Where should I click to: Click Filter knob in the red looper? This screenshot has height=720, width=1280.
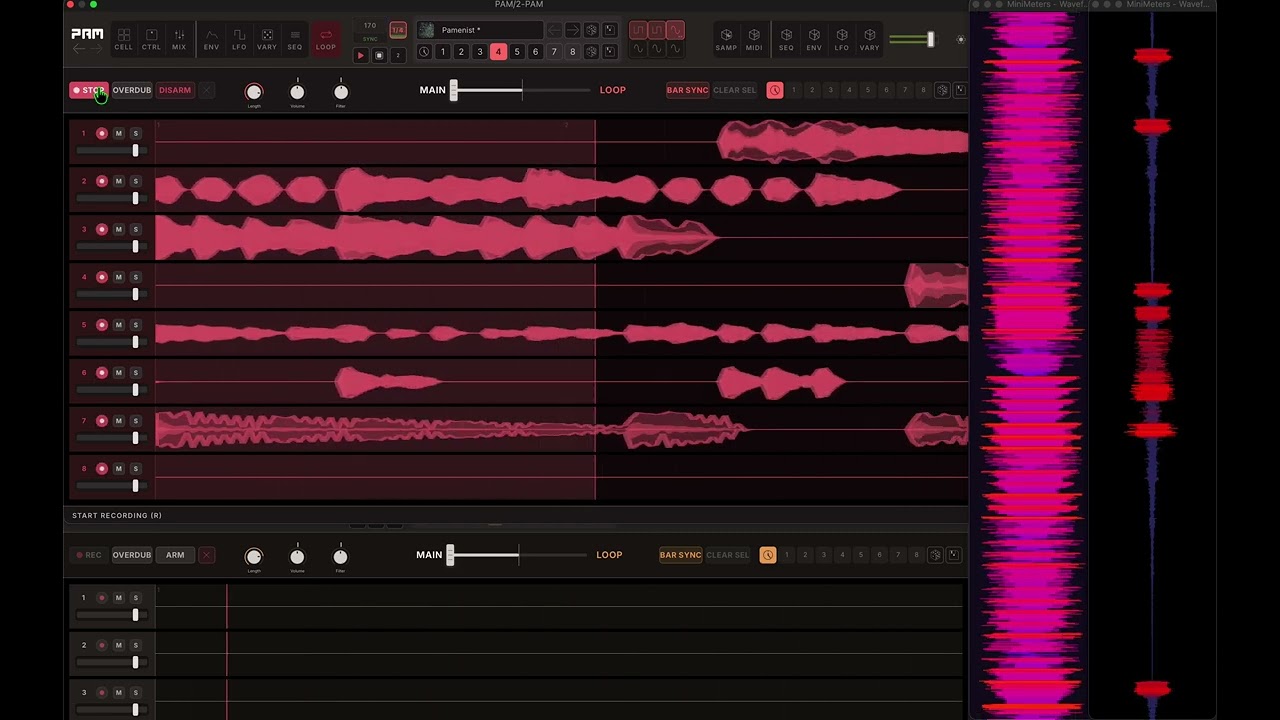click(x=341, y=92)
